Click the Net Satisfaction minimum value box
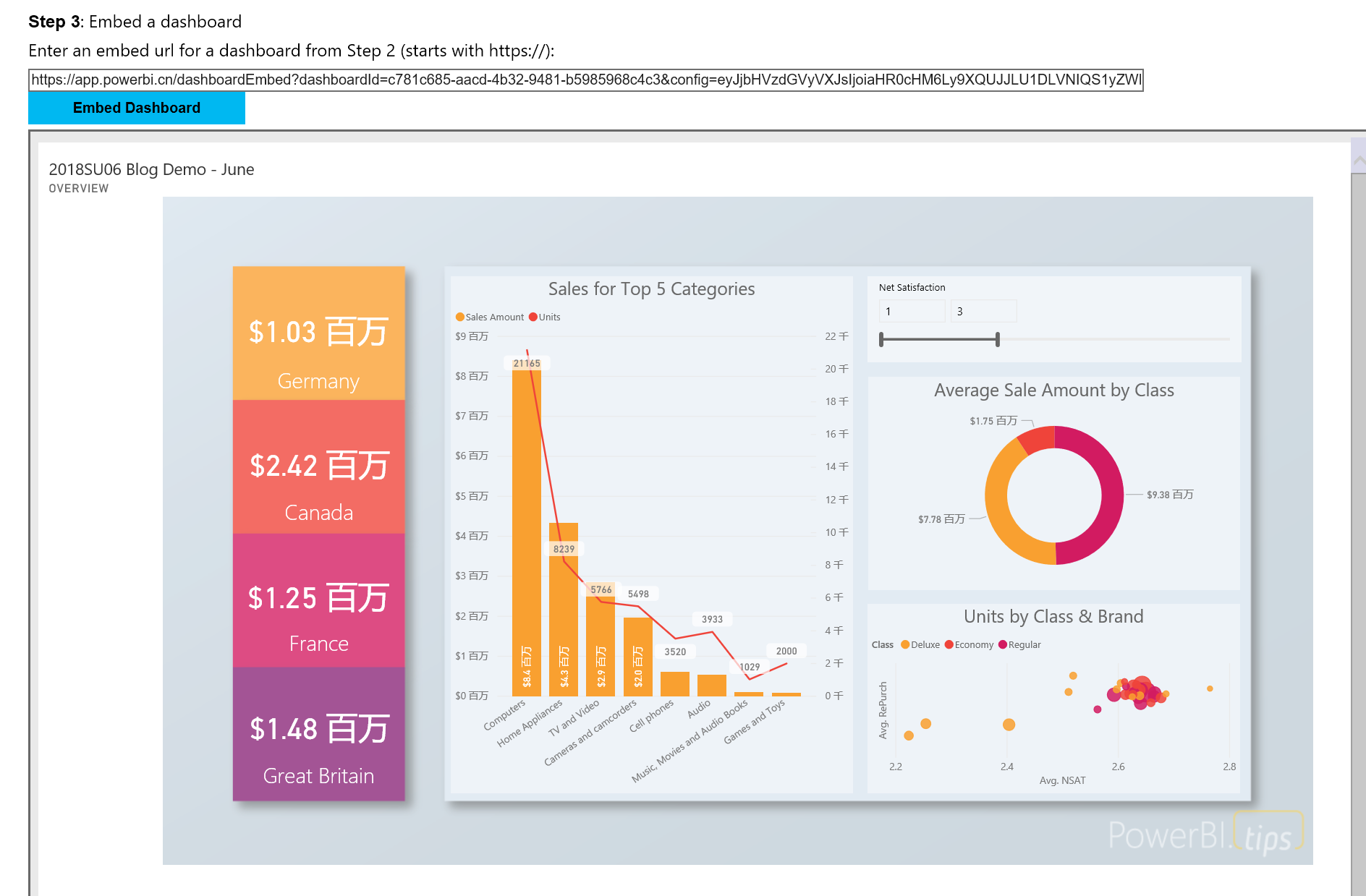Screen dimensions: 1366x896 coord(911,312)
